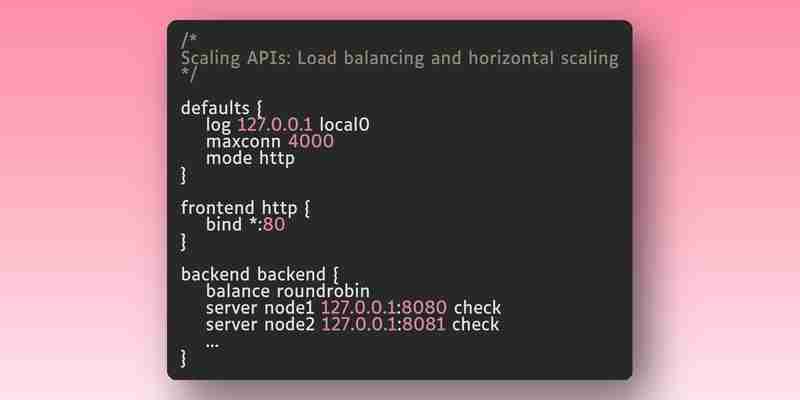Click the closing brace of the backend block
This screenshot has height=400, width=800.
184,358
